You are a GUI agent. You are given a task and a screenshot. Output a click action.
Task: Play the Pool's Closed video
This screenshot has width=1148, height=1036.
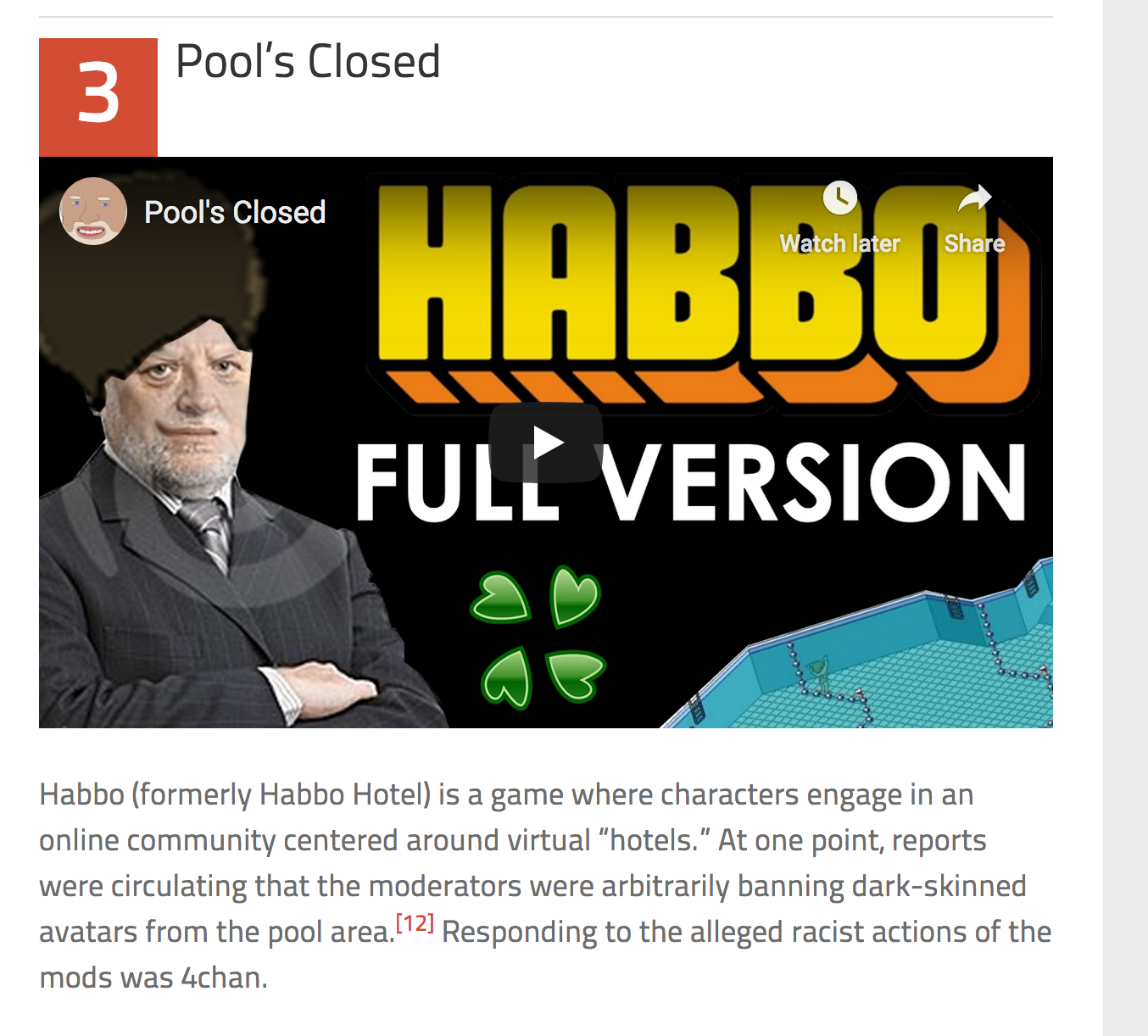point(546,443)
